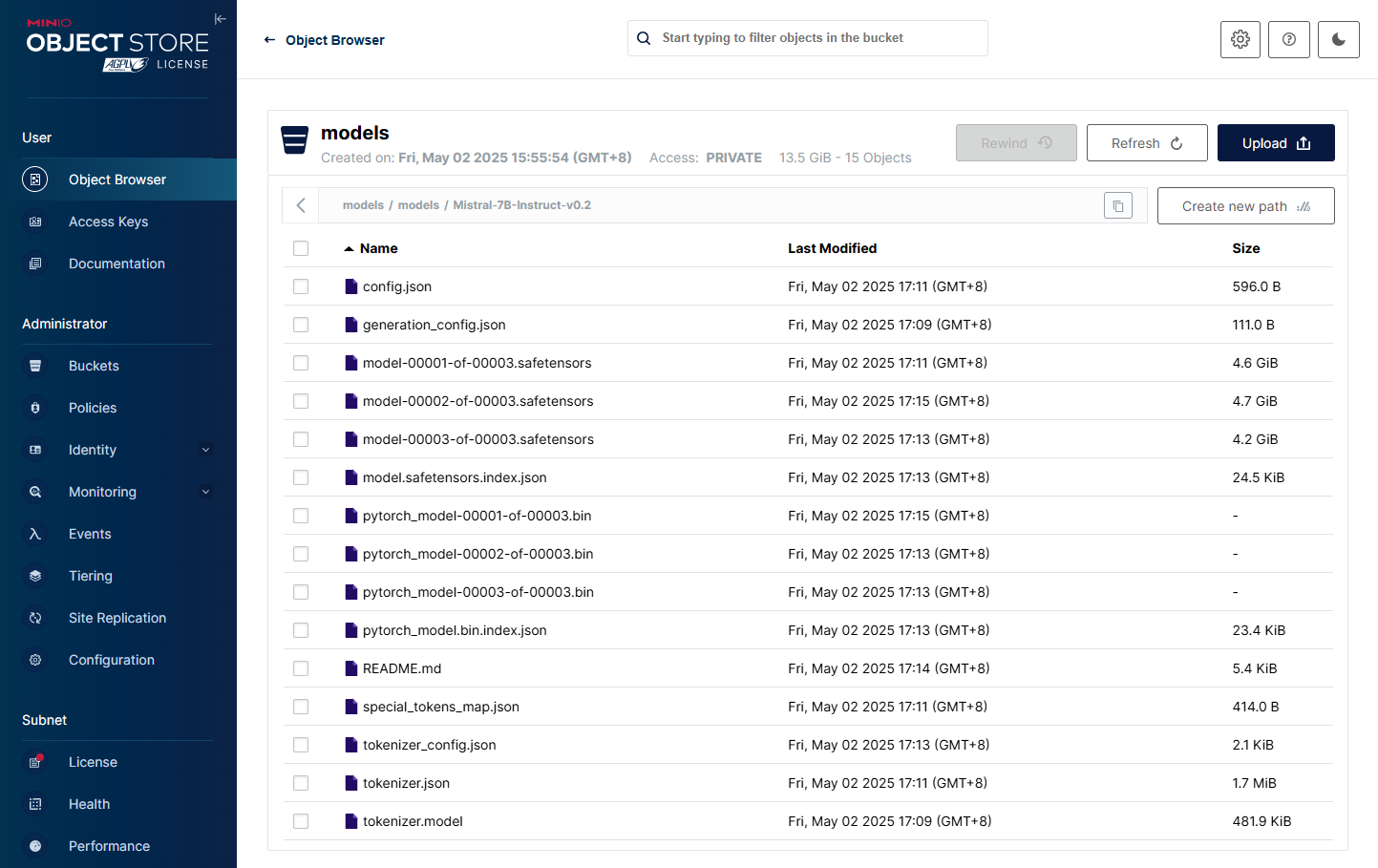The height and width of the screenshot is (868, 1378).
Task: Click the models bucket icon
Action: [295, 140]
